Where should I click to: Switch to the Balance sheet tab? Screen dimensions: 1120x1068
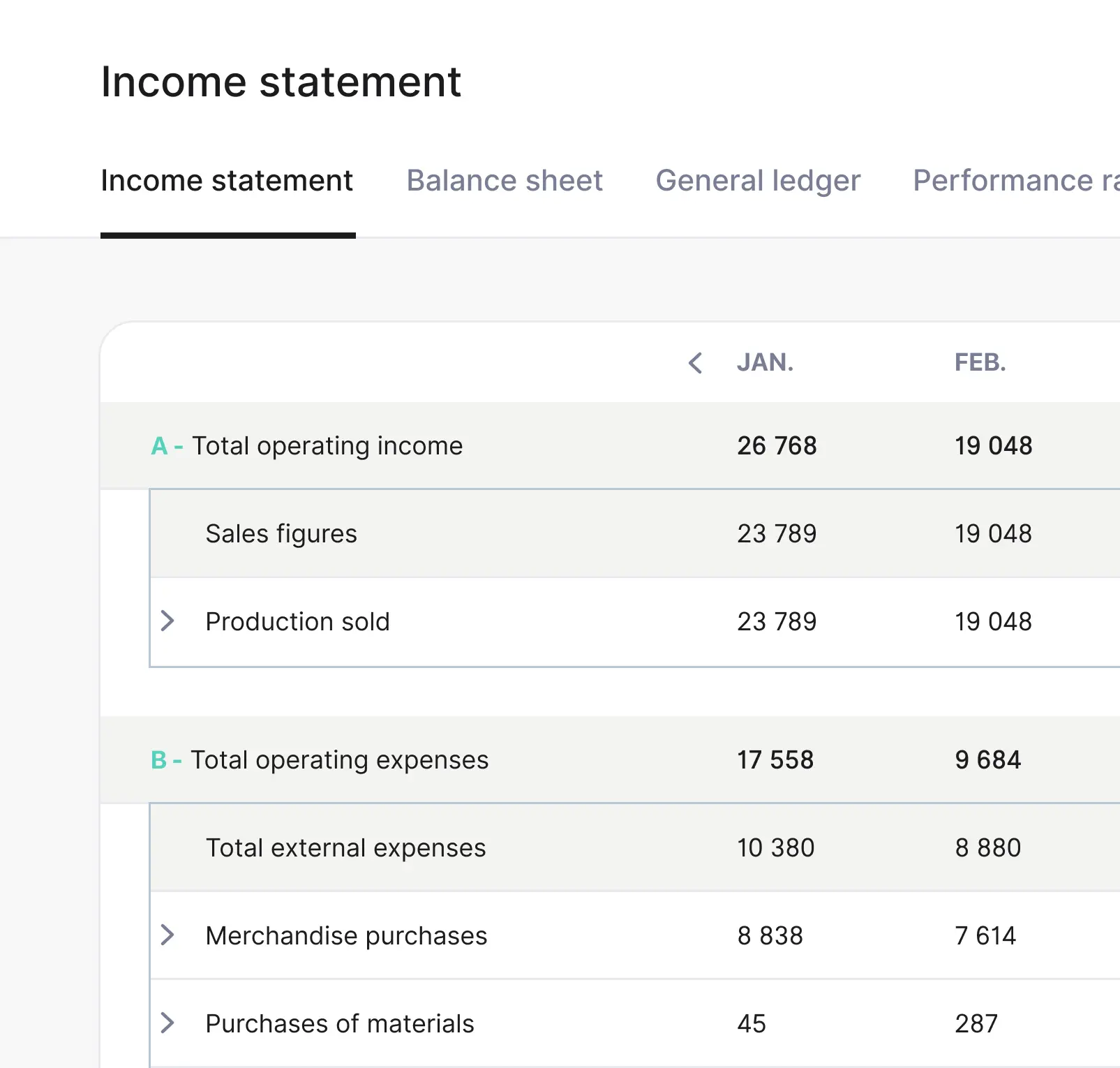(x=504, y=181)
